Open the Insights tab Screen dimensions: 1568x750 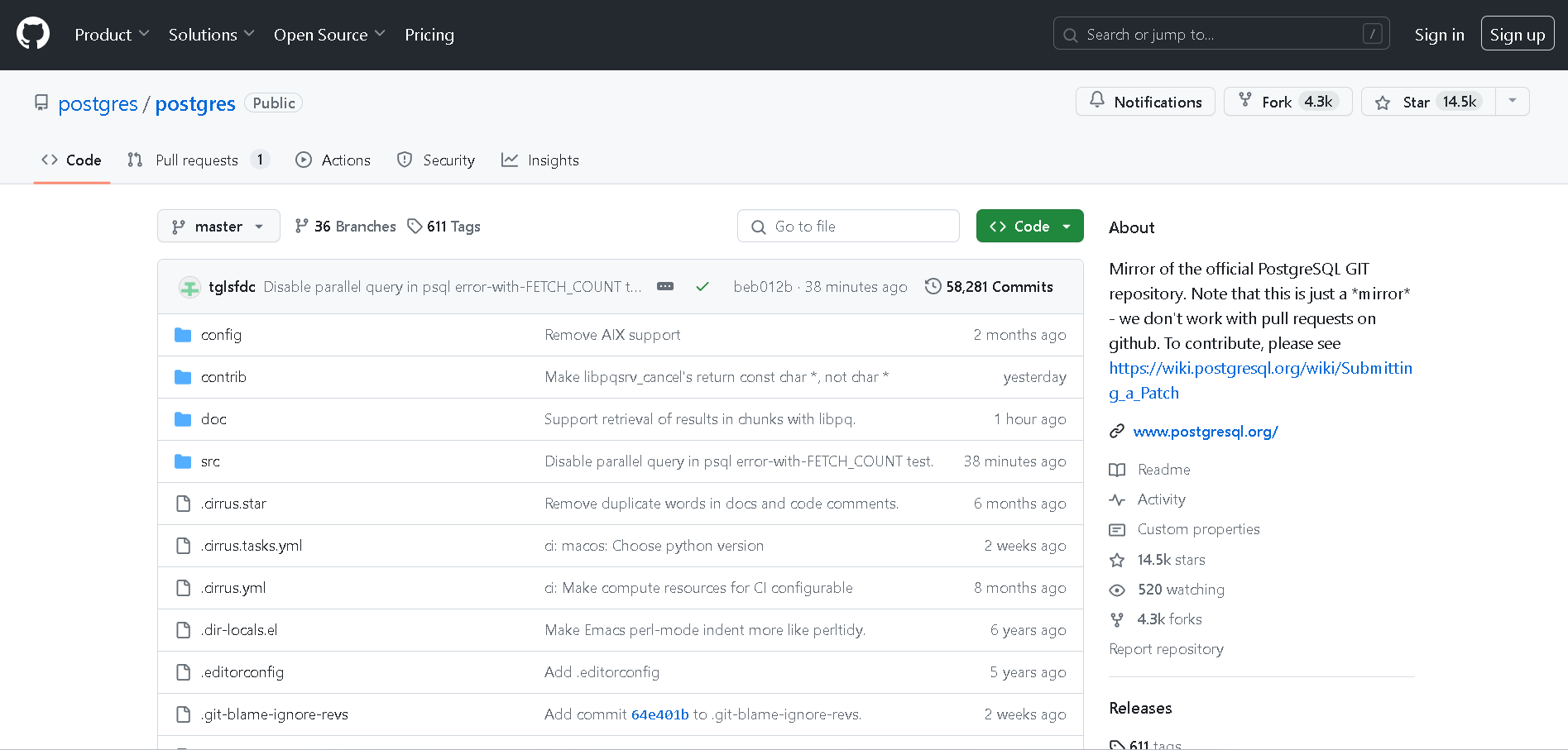click(540, 160)
